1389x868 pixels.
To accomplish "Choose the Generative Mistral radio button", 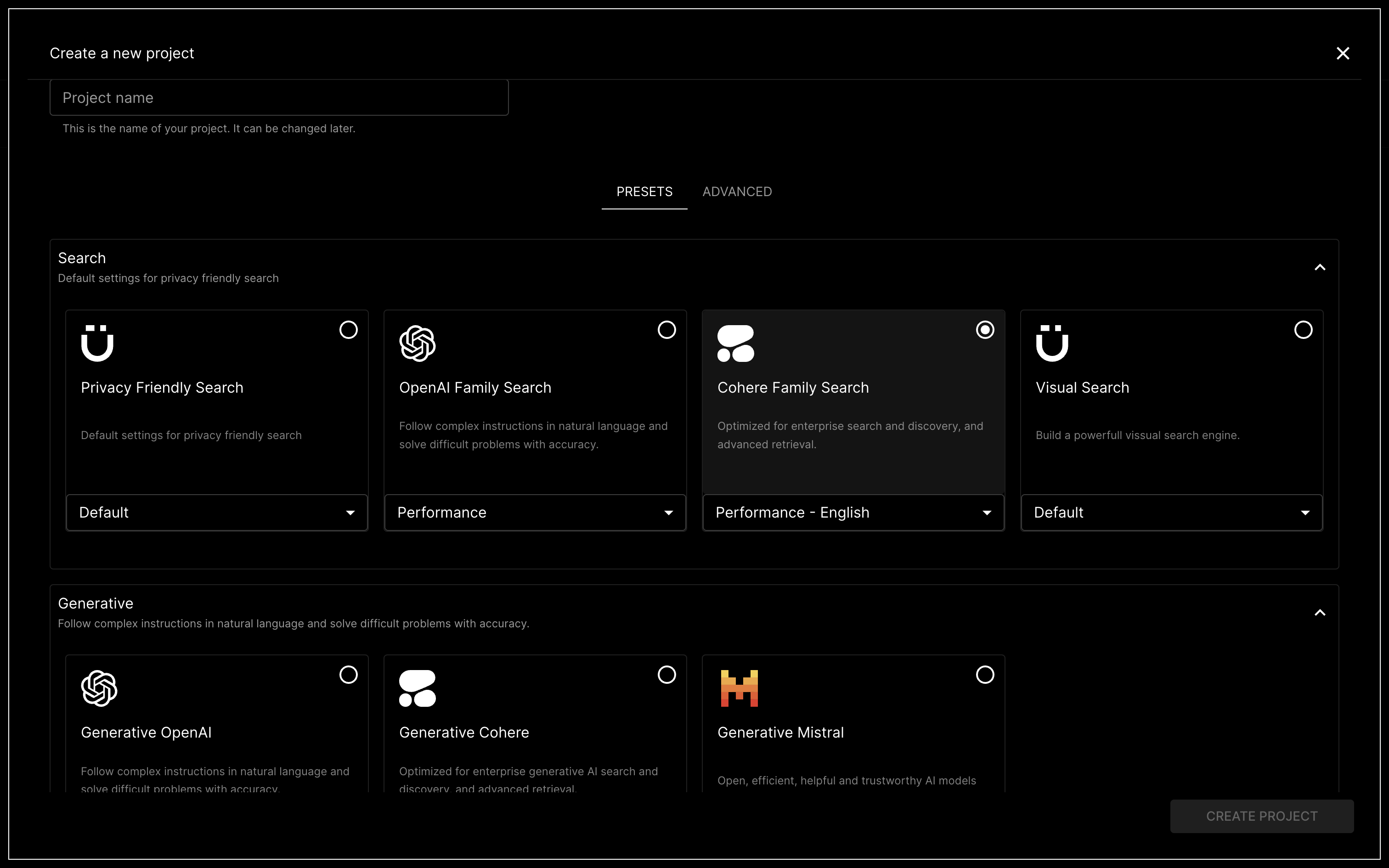I will tap(985, 675).
